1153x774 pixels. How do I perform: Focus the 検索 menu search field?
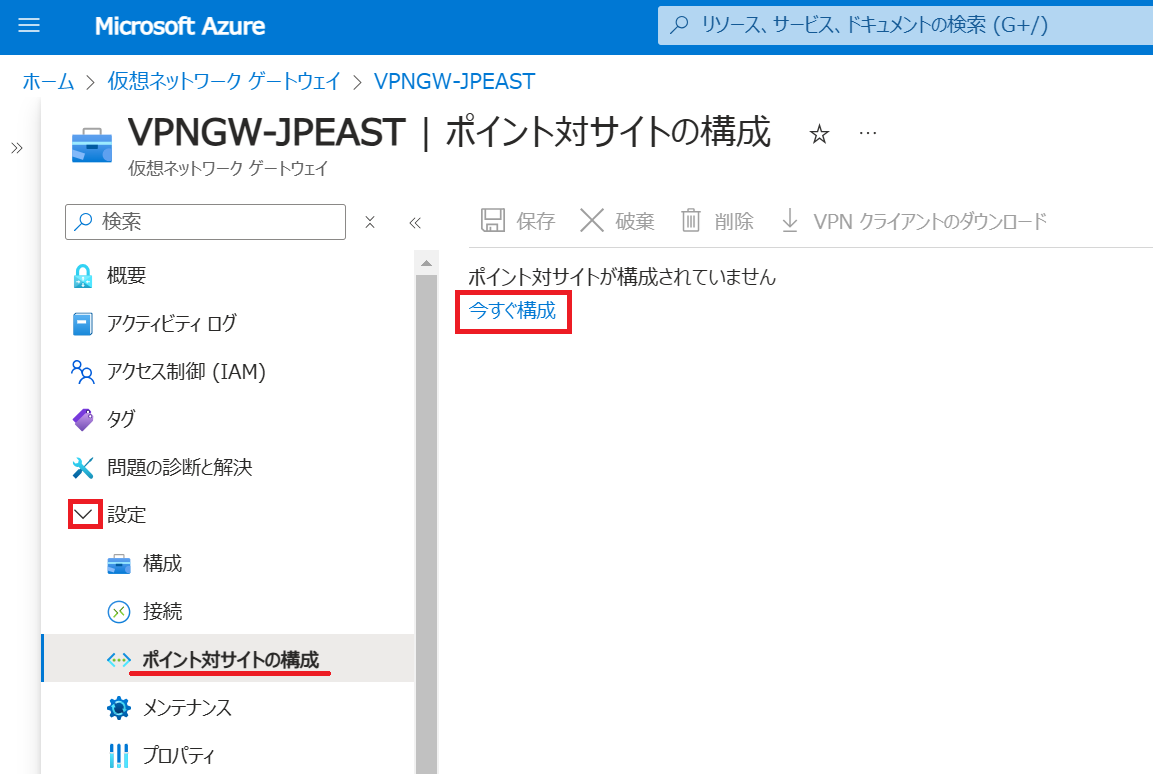click(x=205, y=222)
